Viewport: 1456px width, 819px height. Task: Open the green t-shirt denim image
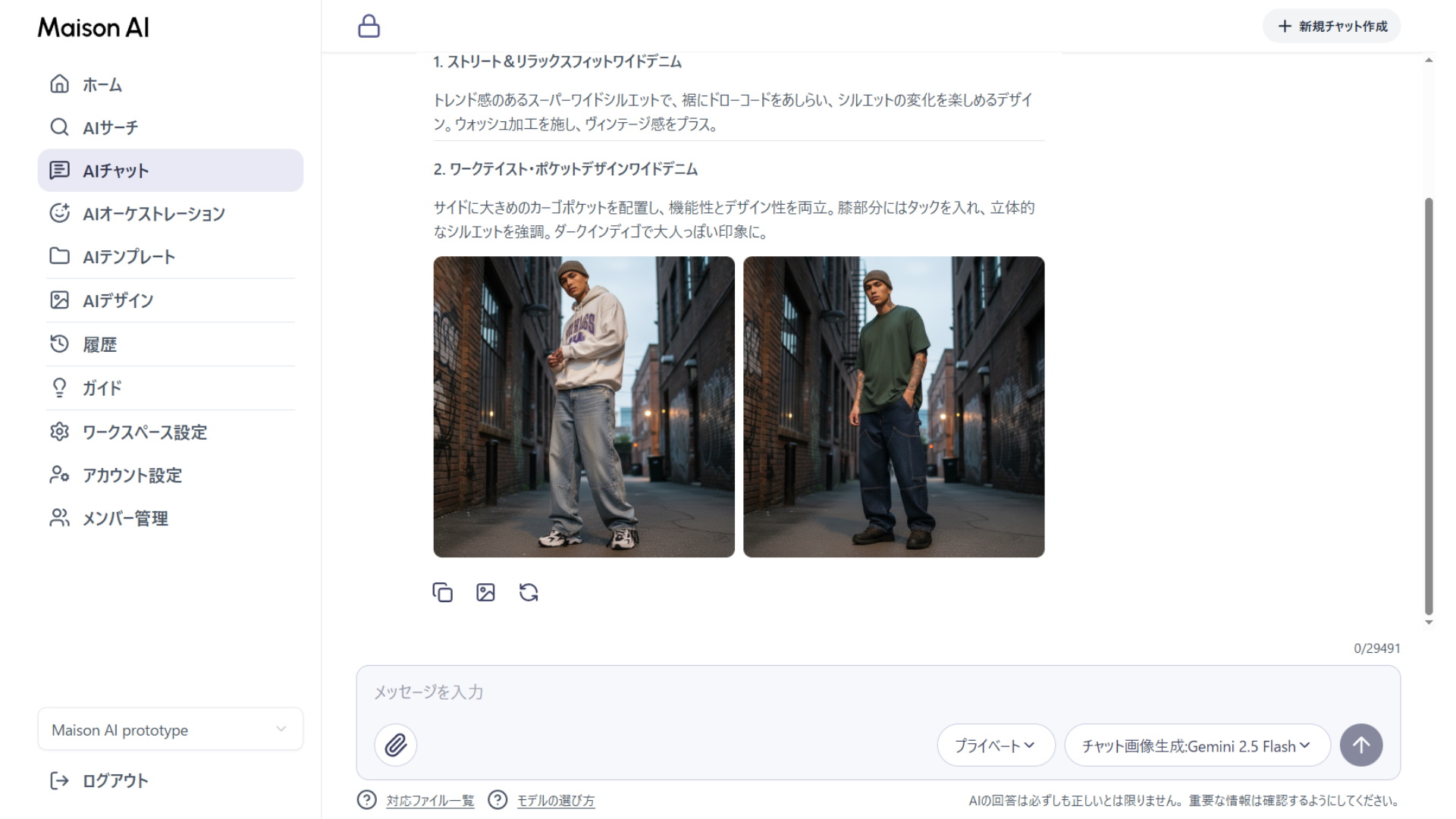893,406
